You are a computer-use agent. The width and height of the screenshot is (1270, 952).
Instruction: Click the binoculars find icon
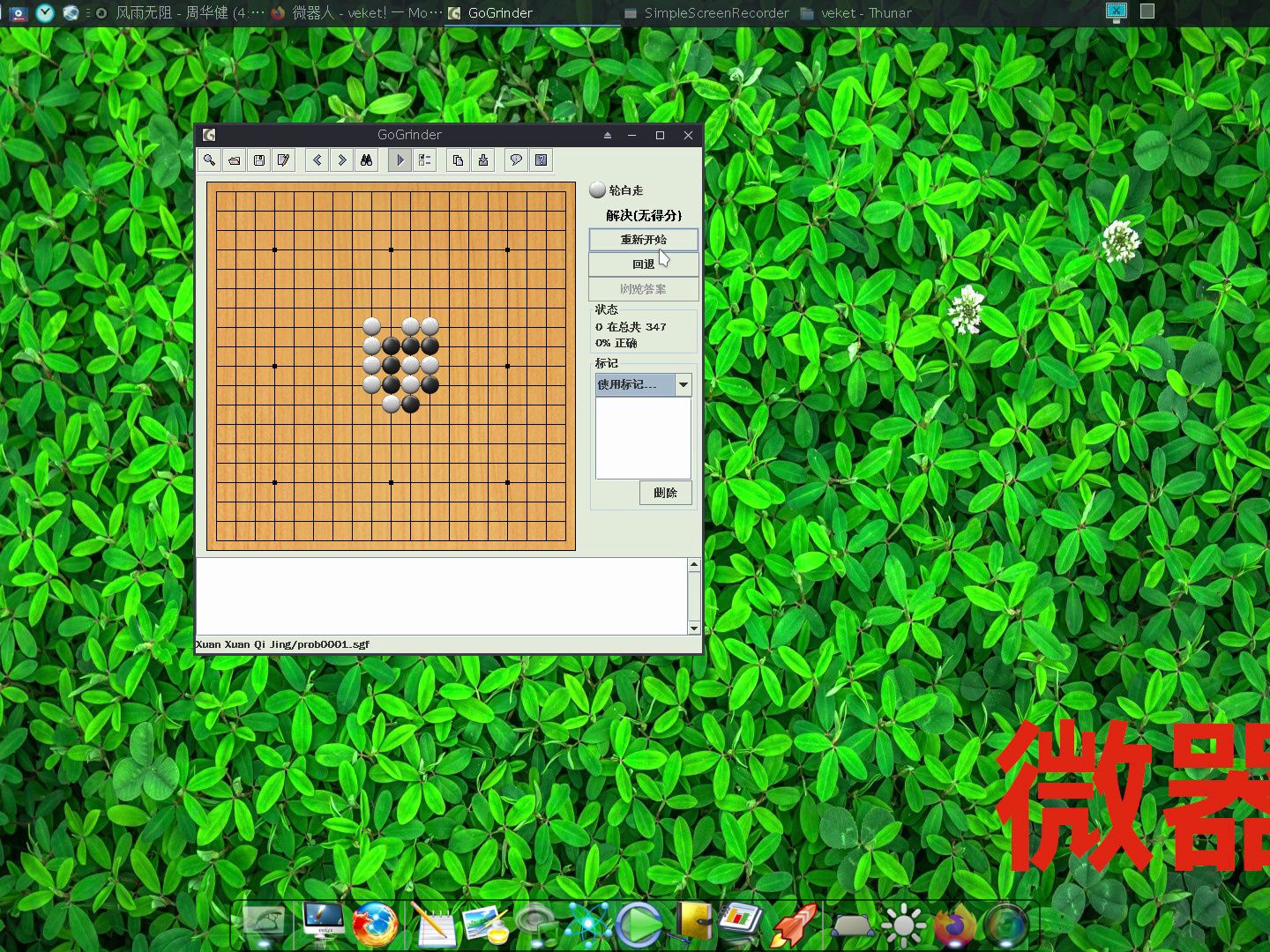tap(366, 160)
